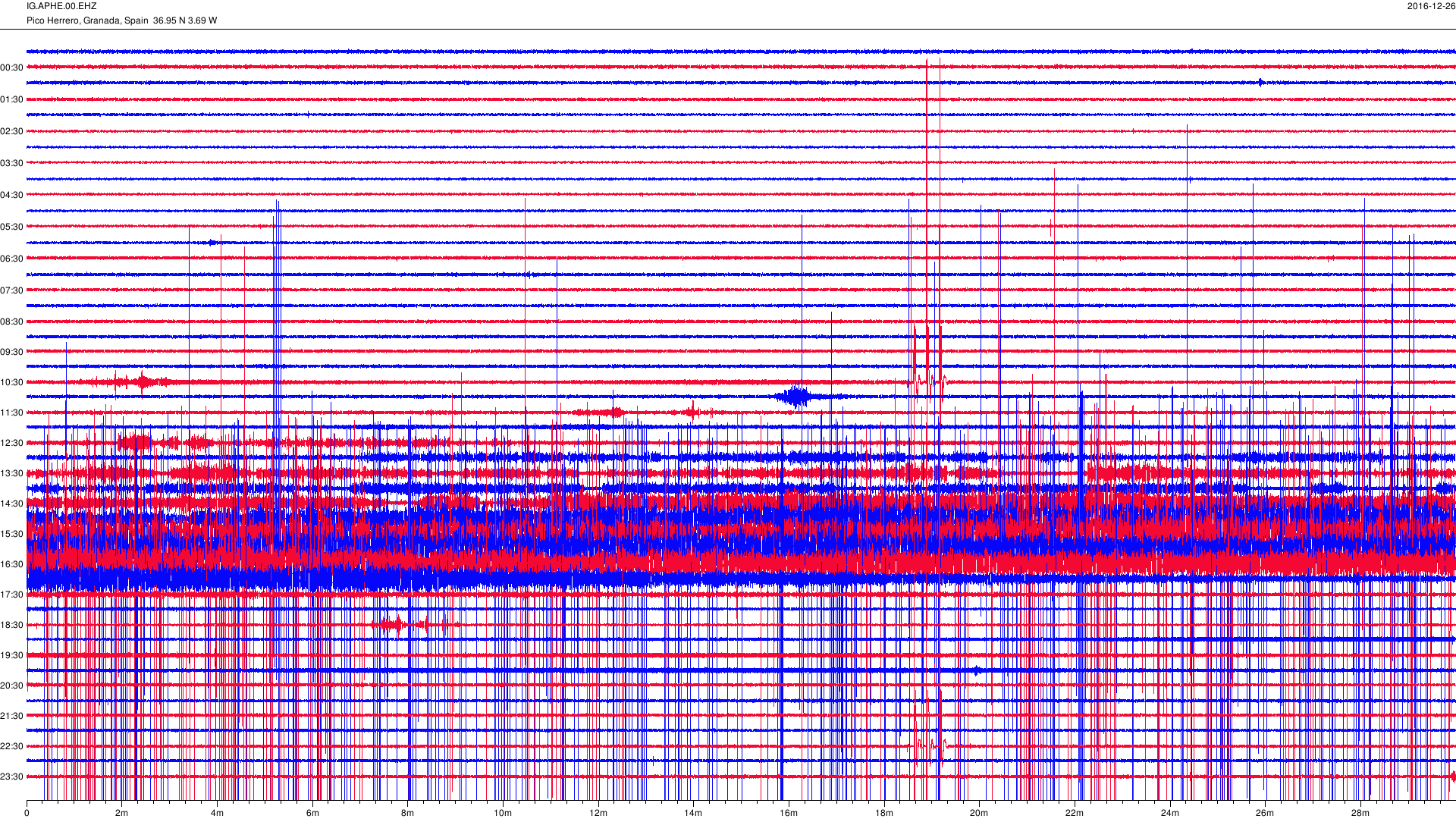Click the blue seismic burst near 16m on the 11:00 trace
1456x819 pixels.
(796, 397)
